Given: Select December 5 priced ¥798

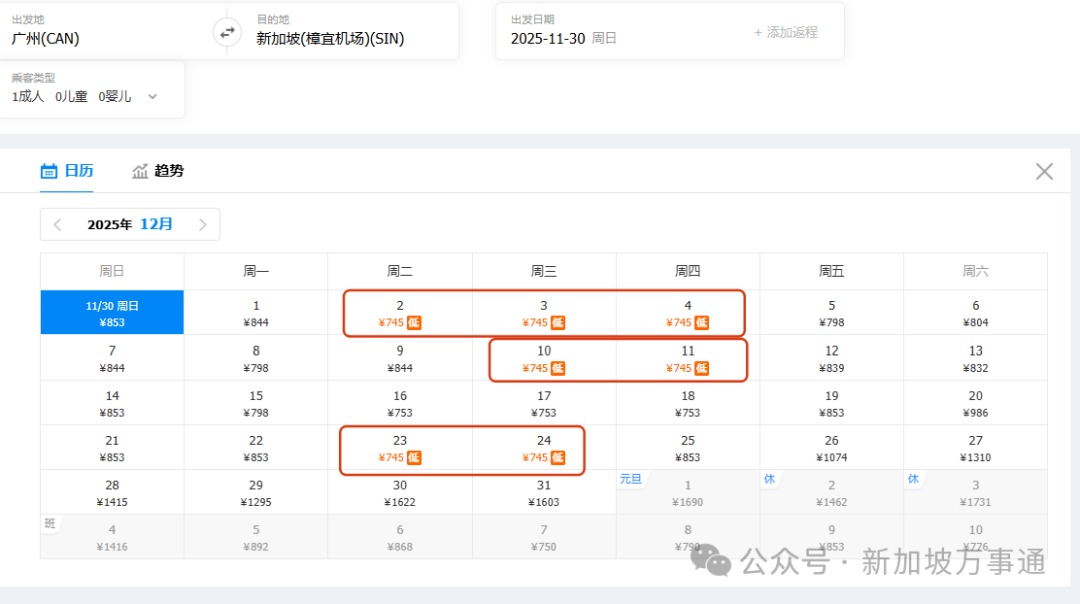Looking at the screenshot, I should tap(832, 313).
